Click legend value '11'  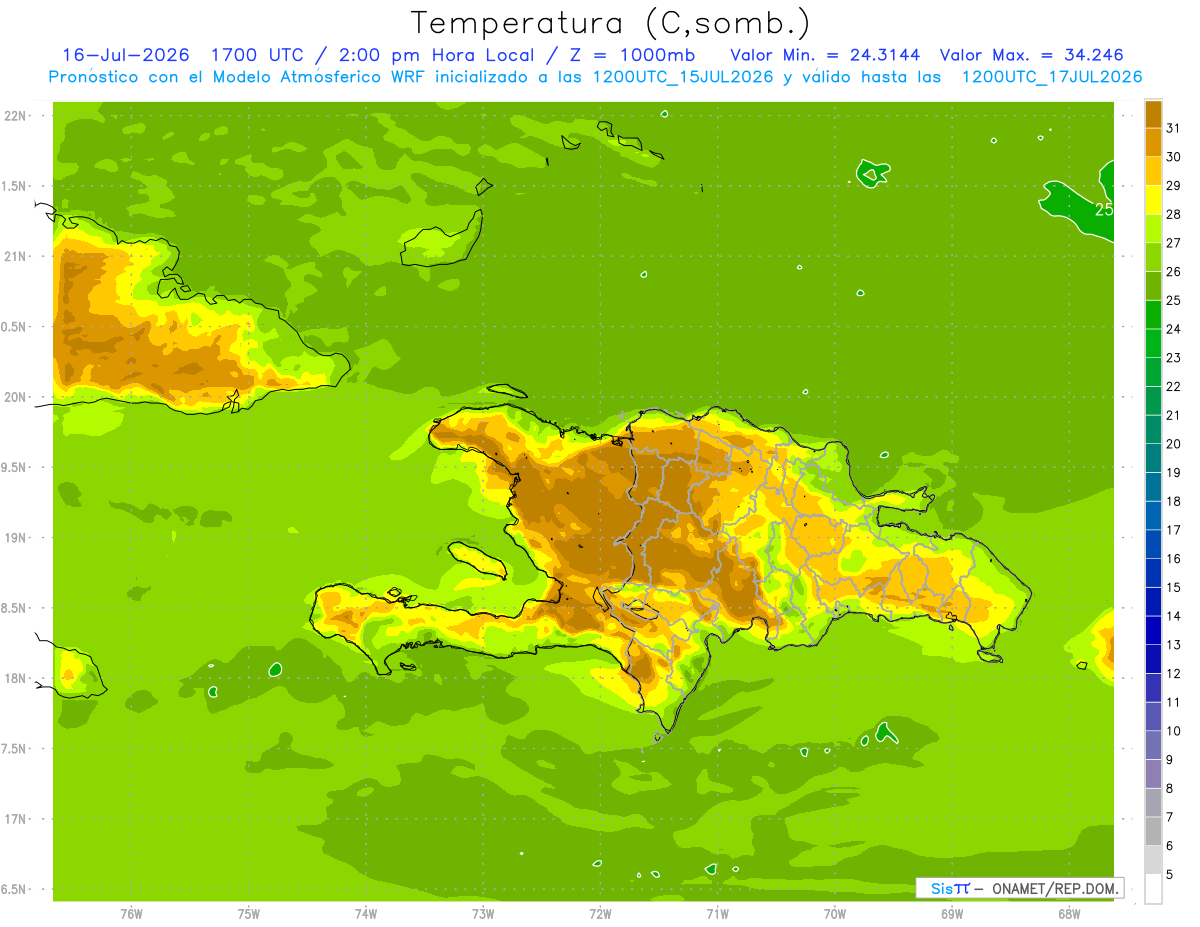(x=1173, y=702)
